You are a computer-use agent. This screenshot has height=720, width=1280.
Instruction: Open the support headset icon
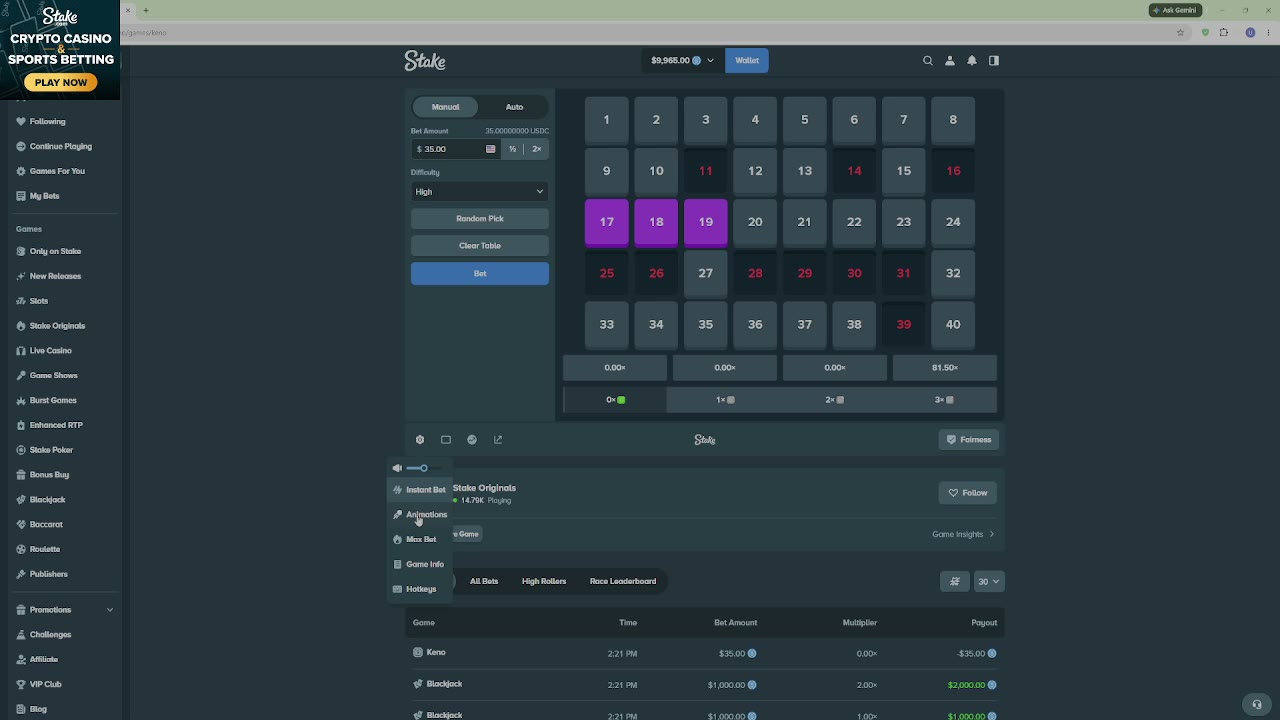[1258, 704]
